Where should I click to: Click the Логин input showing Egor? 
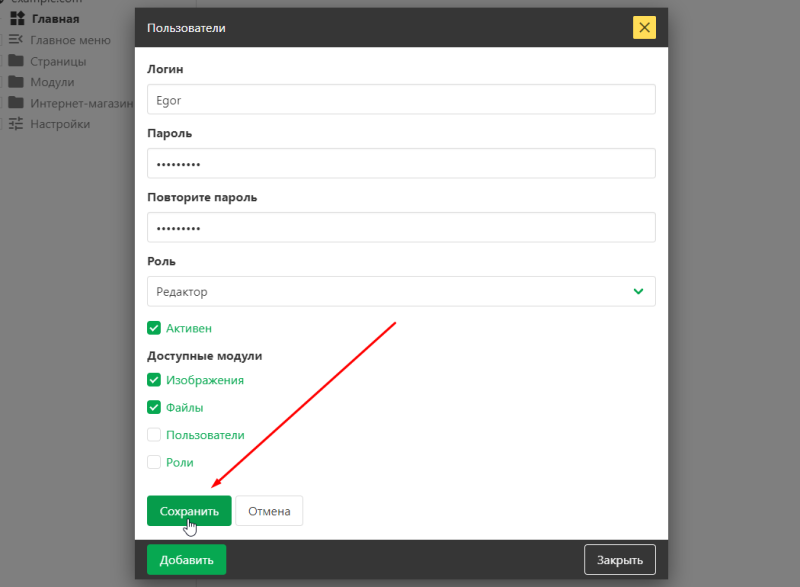click(x=400, y=99)
